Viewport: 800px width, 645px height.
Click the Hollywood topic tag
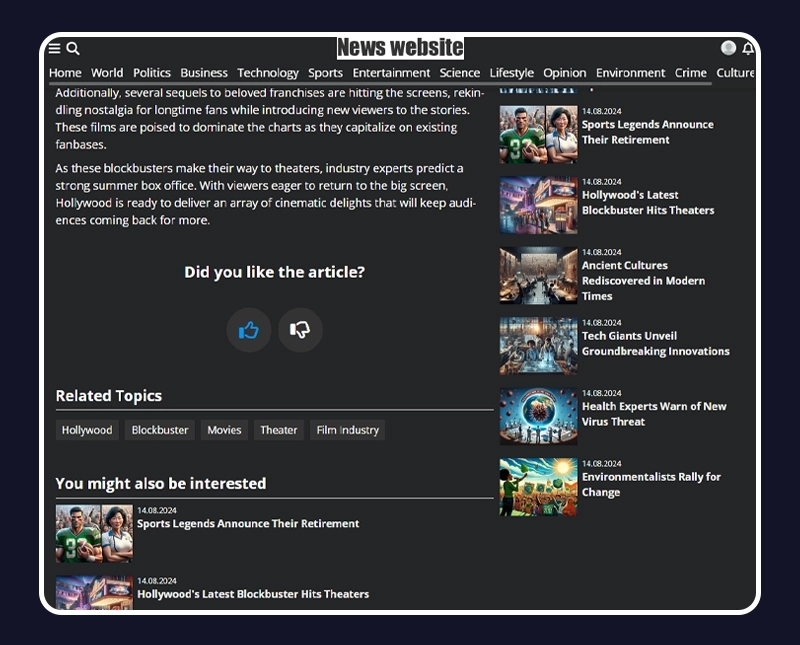click(x=87, y=430)
